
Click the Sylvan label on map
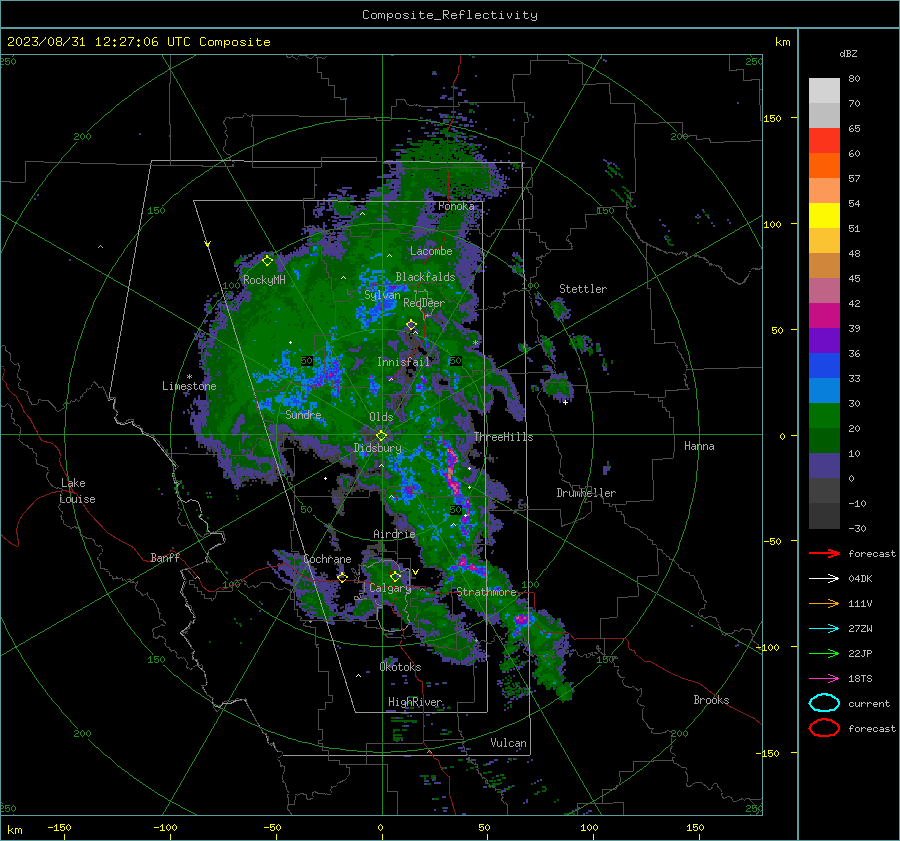coord(382,295)
